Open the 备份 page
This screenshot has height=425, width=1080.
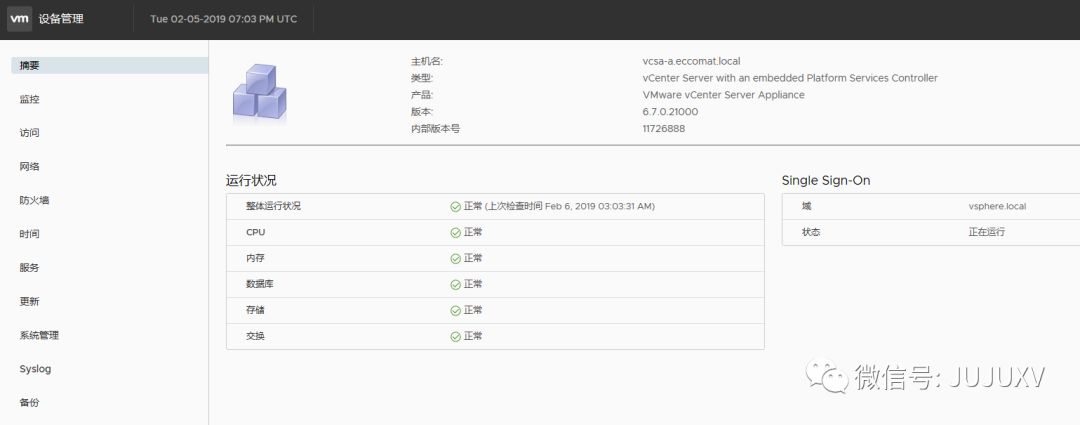click(30, 403)
